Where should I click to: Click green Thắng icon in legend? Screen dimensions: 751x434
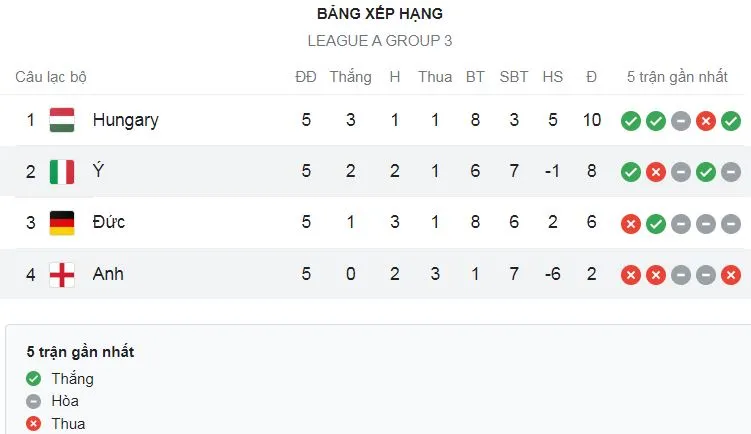coord(34,379)
